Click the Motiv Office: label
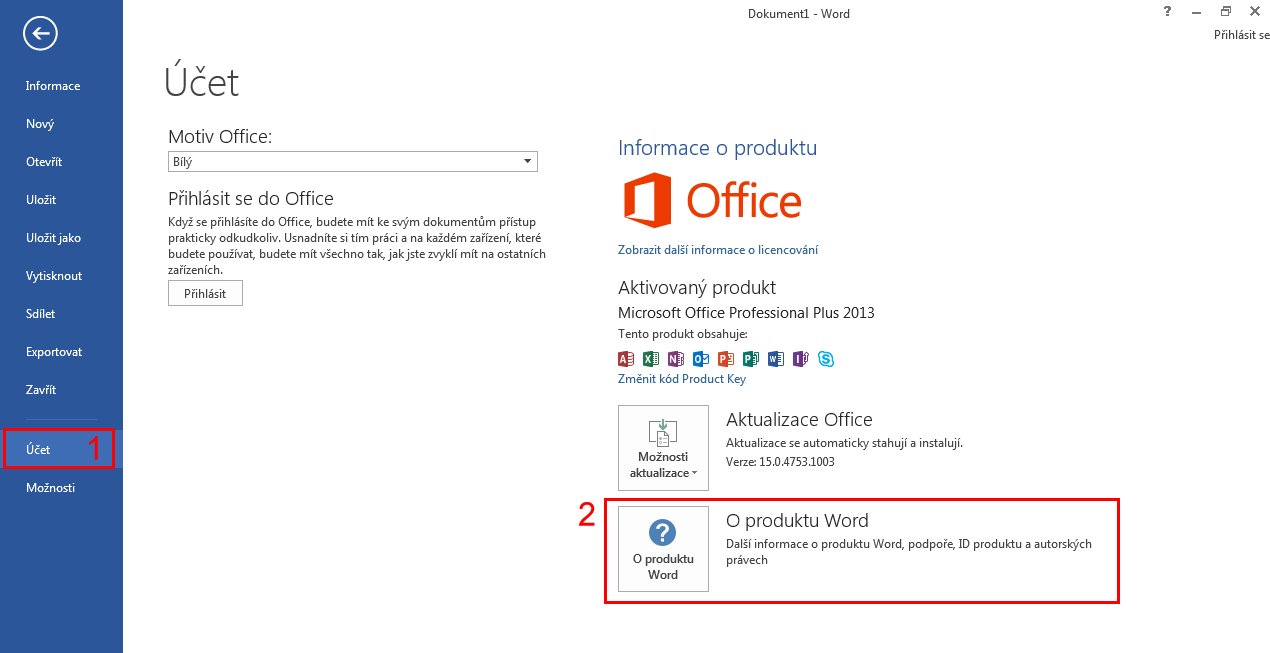This screenshot has width=1270, height=653. click(220, 137)
